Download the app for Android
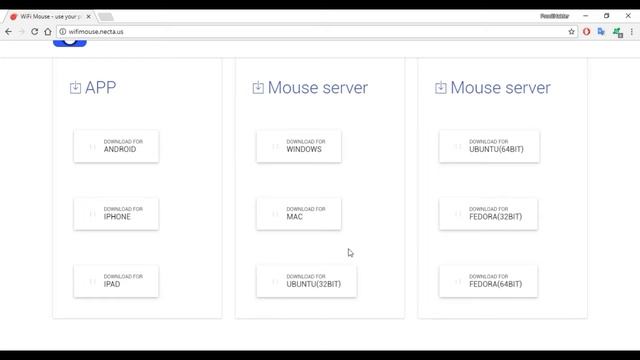640x360 pixels. pos(116,146)
